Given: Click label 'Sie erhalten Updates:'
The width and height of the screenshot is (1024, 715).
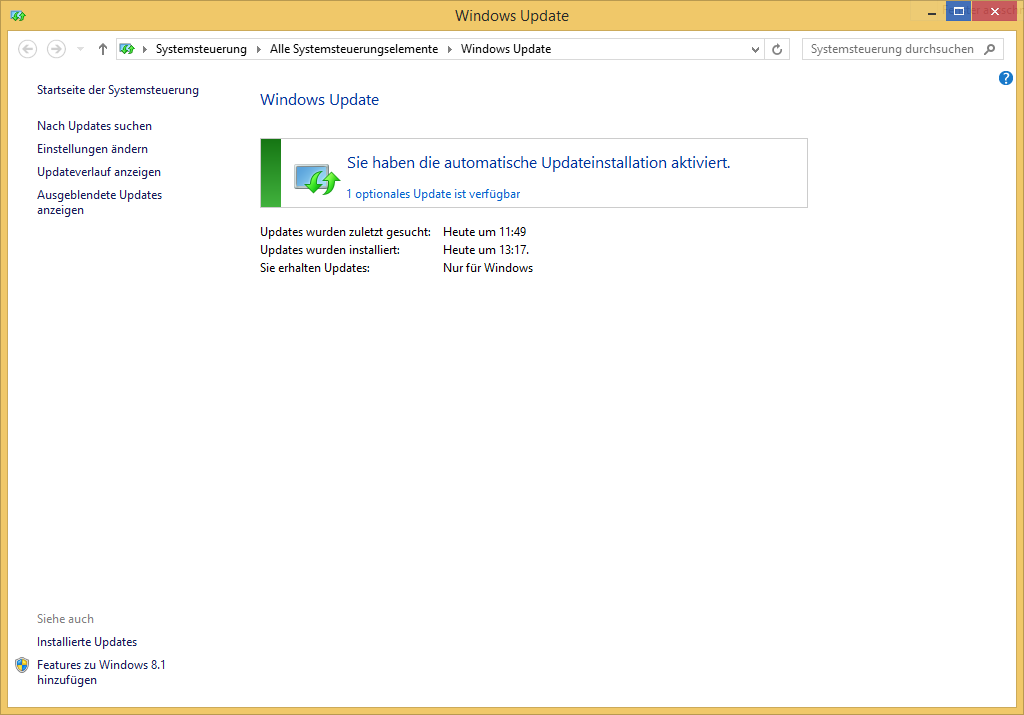Looking at the screenshot, I should click(x=315, y=268).
